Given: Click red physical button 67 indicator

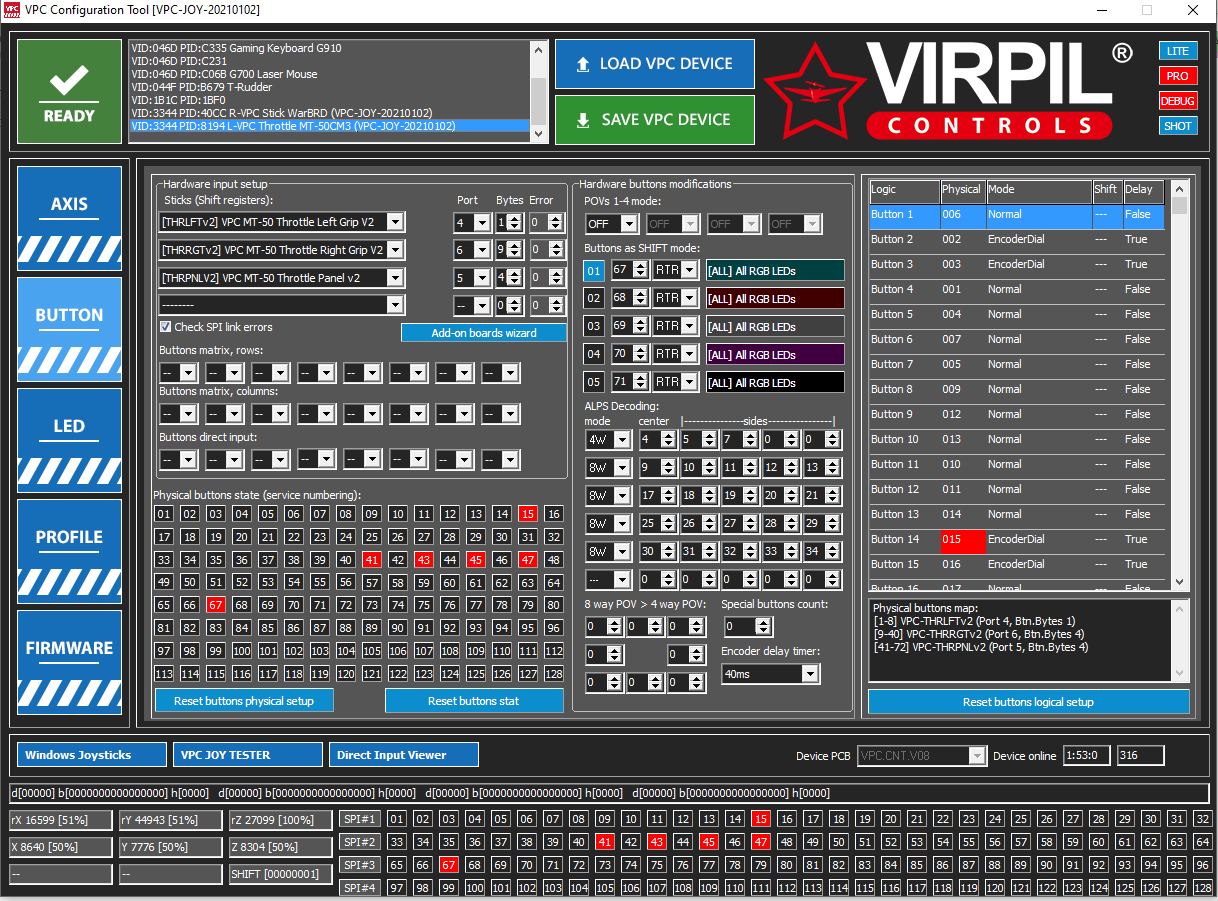Looking at the screenshot, I should tap(216, 606).
